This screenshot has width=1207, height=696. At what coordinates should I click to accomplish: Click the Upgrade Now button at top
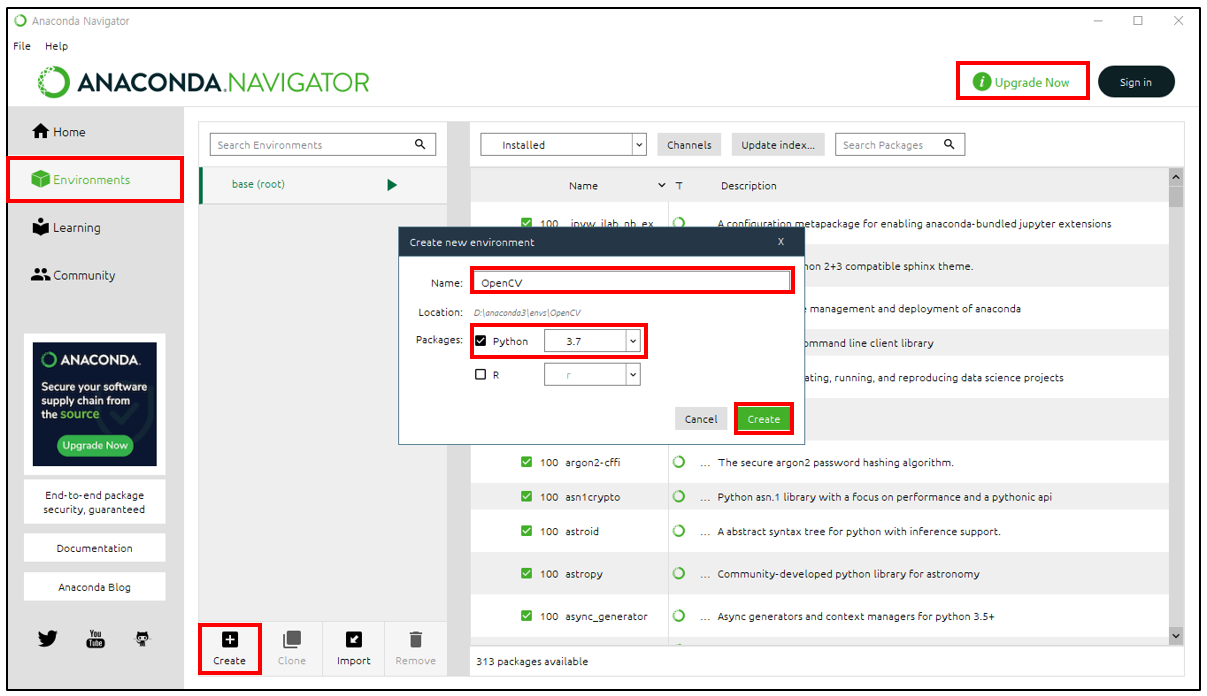click(x=1022, y=82)
